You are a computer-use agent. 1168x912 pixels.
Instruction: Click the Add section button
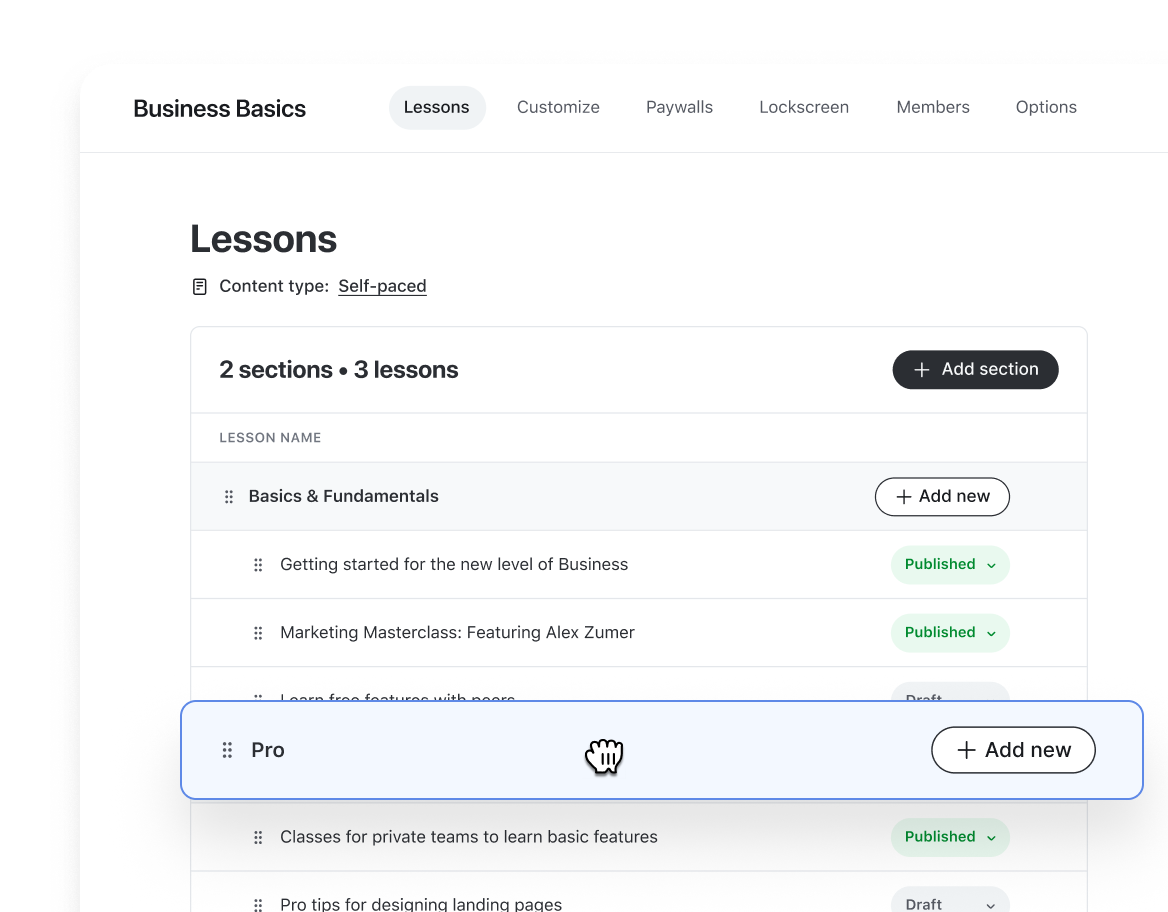(975, 369)
